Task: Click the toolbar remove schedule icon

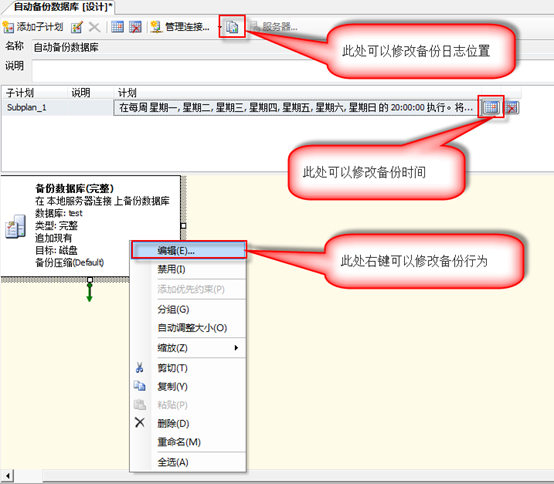Action: click(135, 27)
